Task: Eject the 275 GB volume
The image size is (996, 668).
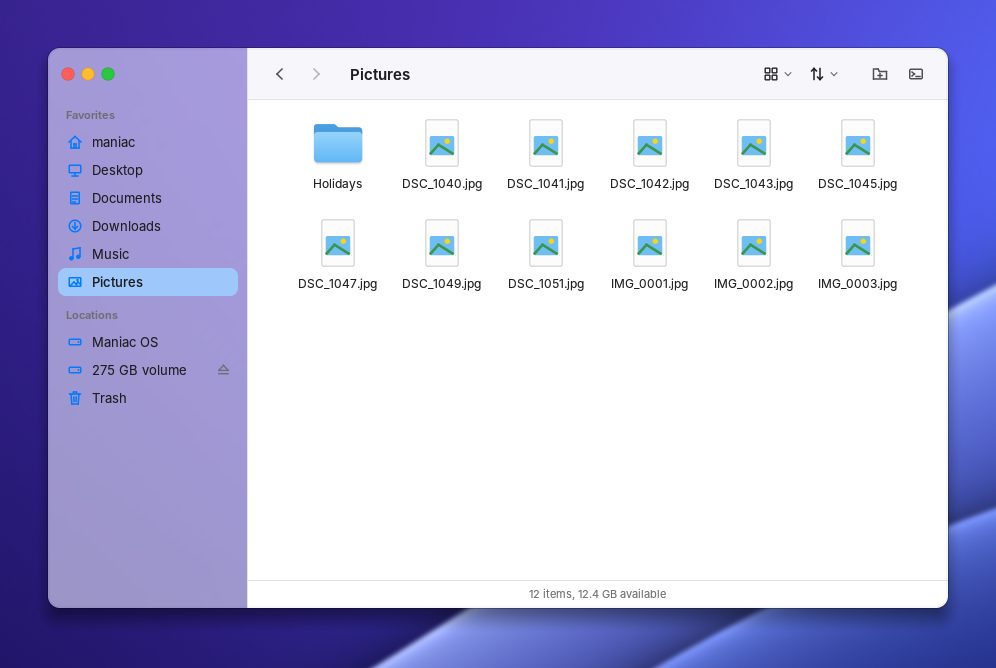Action: [x=223, y=370]
